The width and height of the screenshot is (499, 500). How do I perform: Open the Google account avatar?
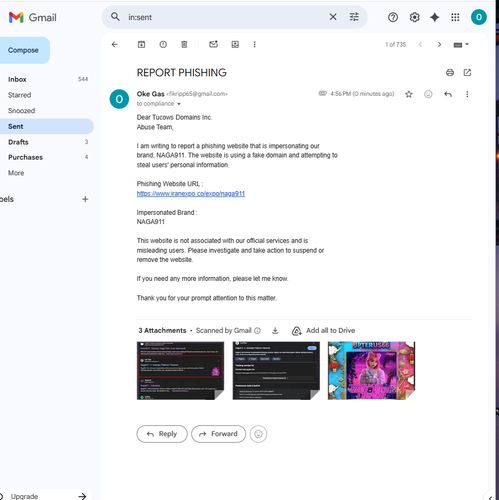click(x=479, y=17)
